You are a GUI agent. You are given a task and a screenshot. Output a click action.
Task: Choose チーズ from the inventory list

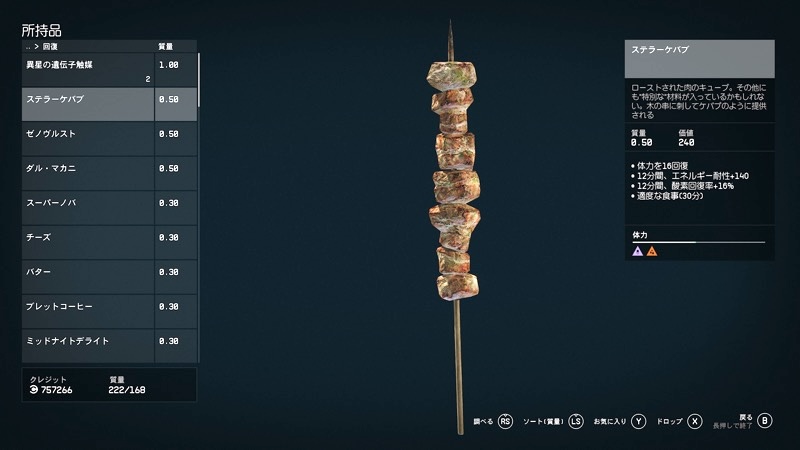tap(109, 242)
